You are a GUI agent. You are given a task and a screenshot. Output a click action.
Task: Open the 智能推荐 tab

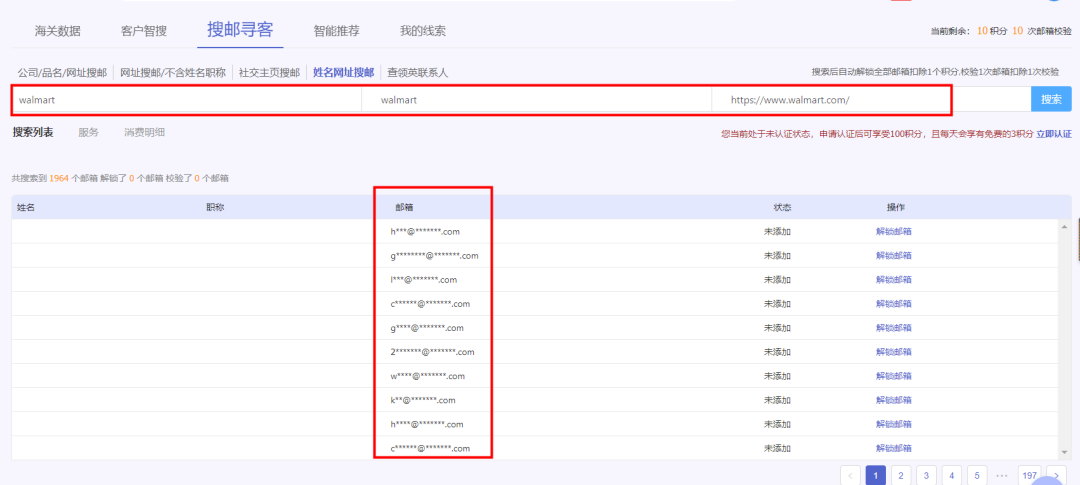[336, 31]
